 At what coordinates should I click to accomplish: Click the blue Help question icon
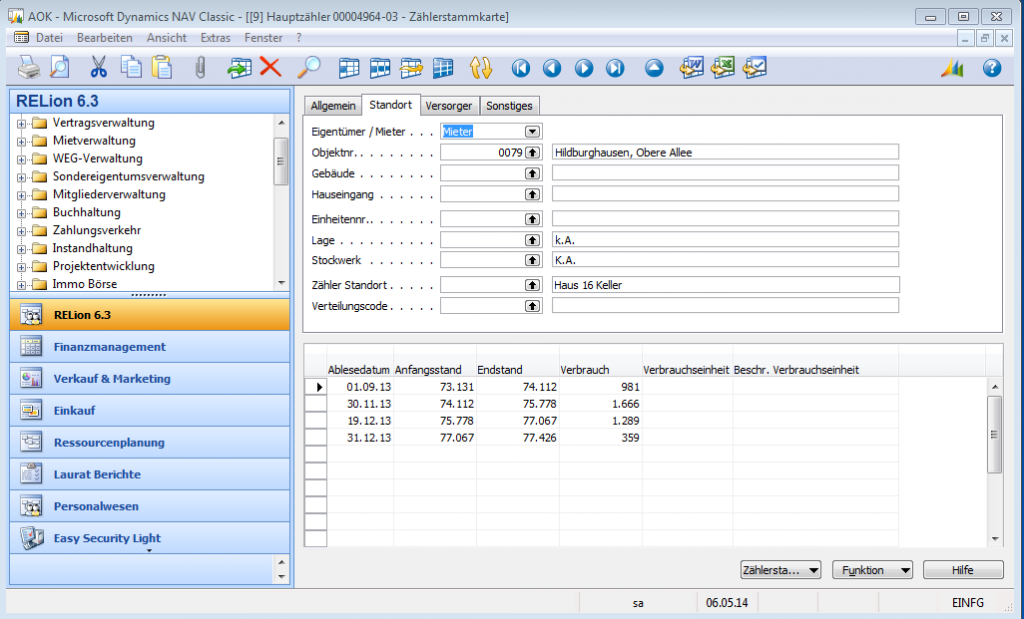point(991,68)
